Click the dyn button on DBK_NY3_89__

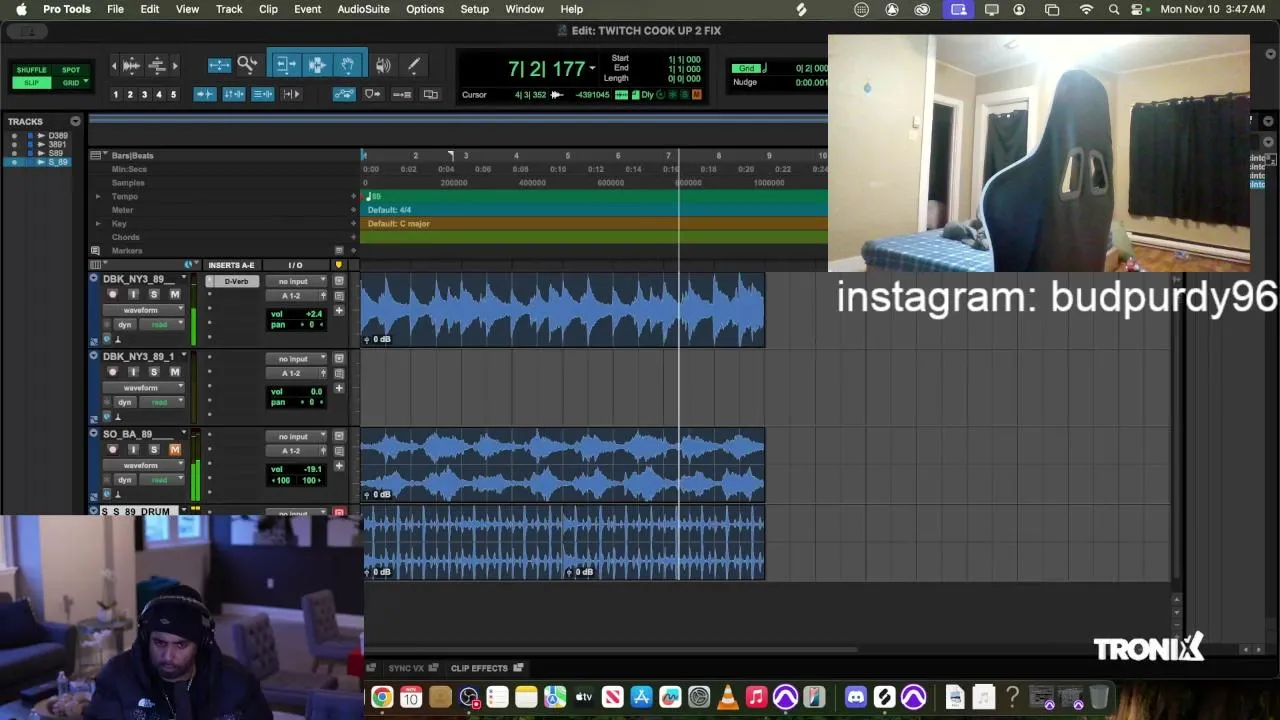click(124, 324)
